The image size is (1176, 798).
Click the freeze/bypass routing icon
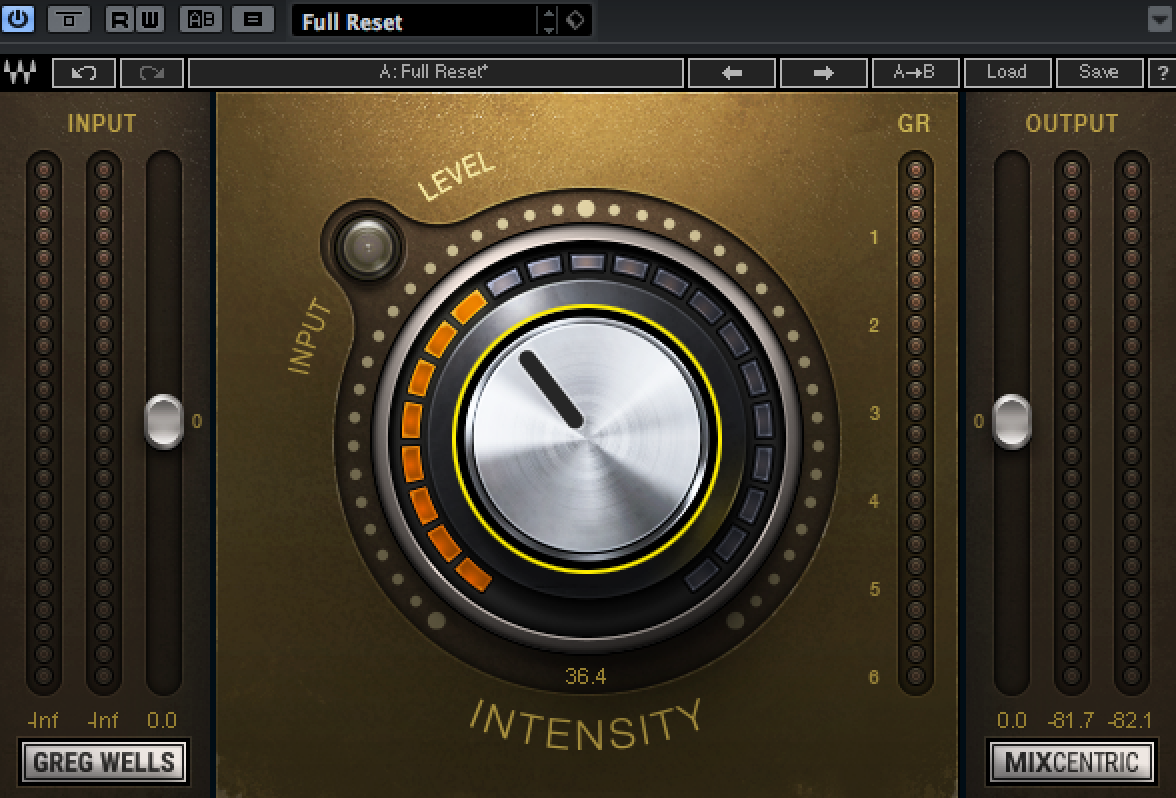(68, 20)
